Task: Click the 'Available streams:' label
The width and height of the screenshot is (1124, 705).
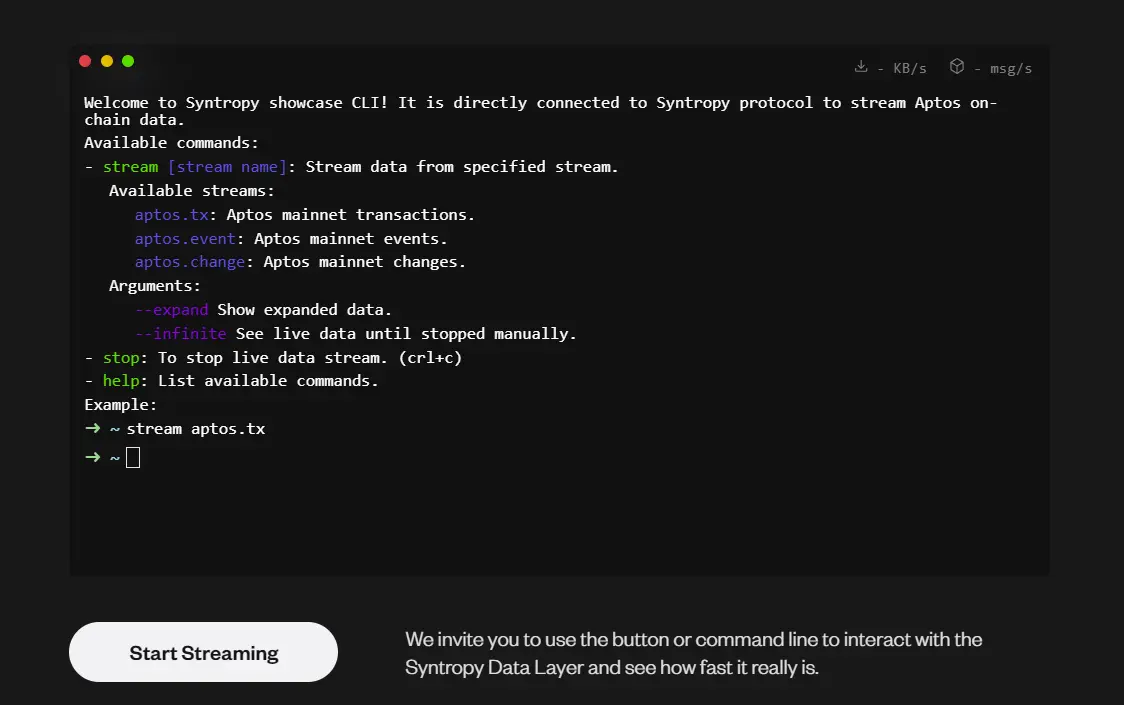Action: [191, 191]
